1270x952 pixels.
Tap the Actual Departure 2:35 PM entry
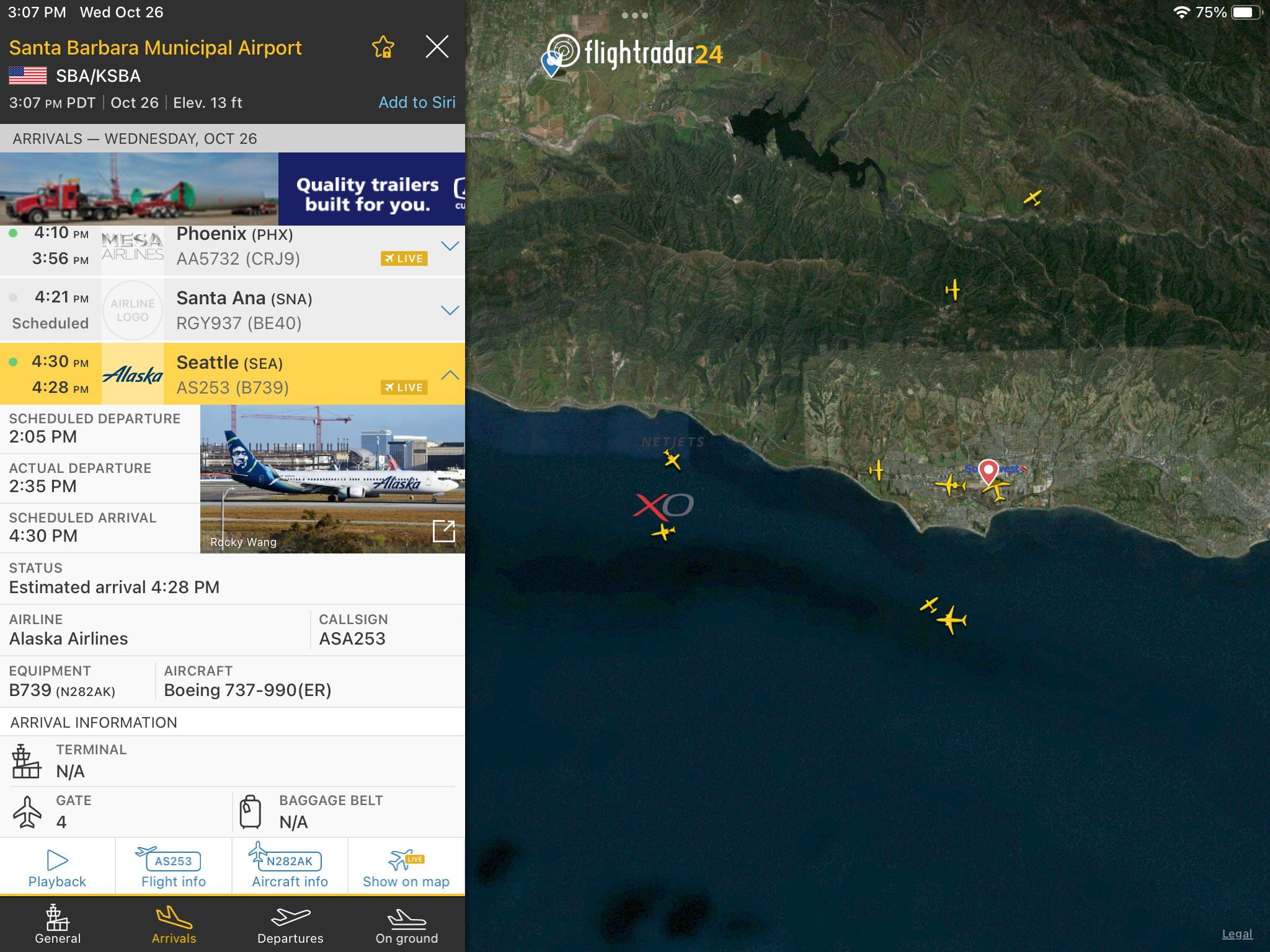point(100,478)
